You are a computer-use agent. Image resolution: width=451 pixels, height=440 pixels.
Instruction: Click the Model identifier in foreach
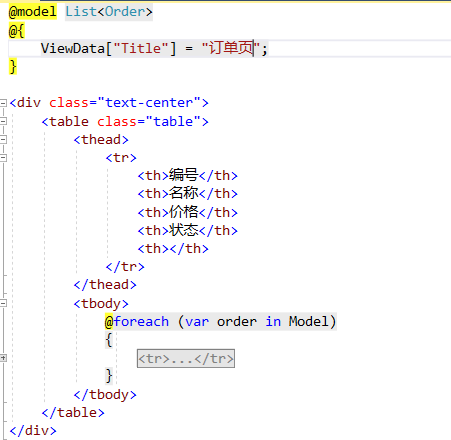[308, 322]
